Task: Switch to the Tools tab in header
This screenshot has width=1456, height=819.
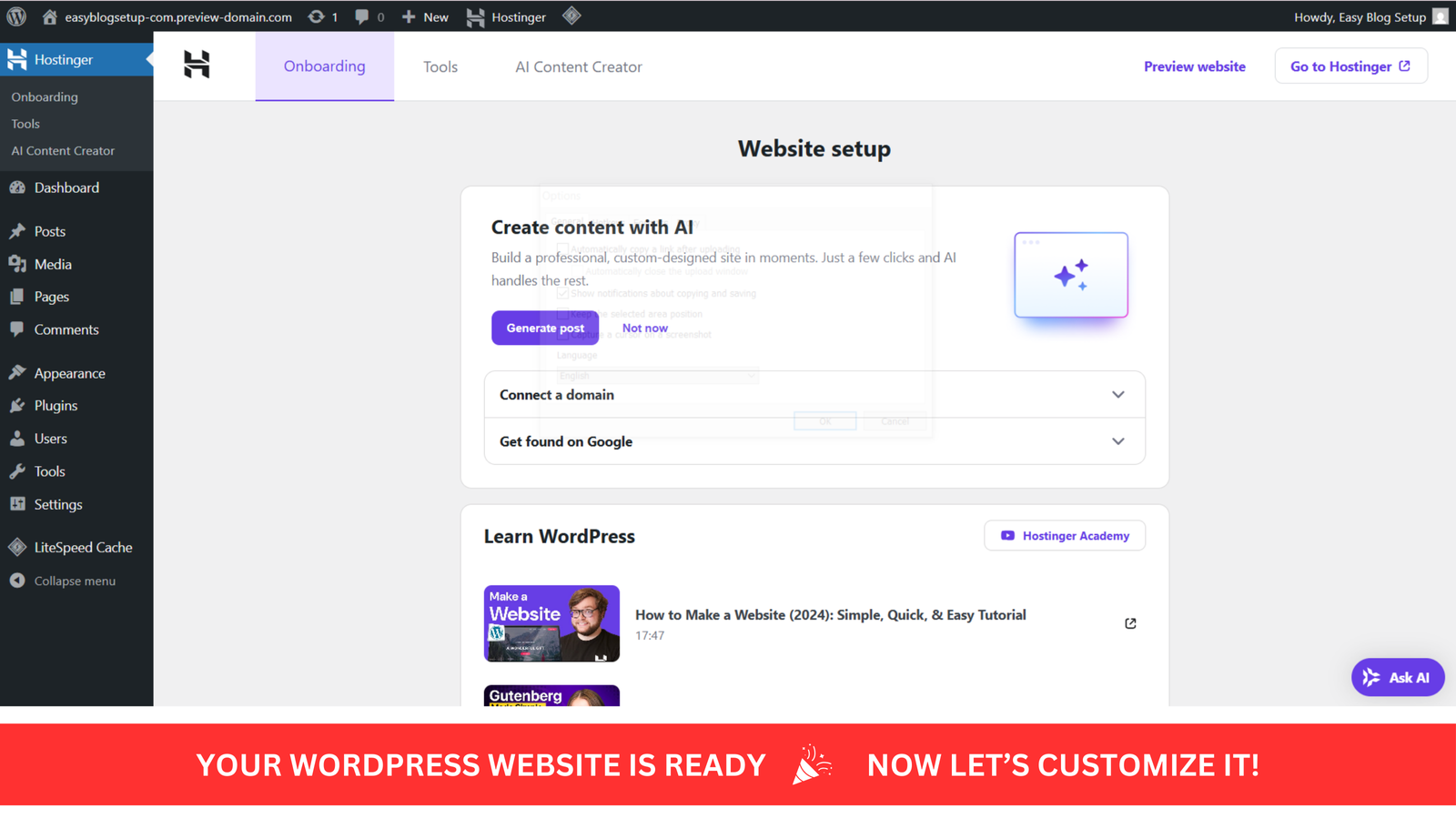Action: [x=440, y=66]
